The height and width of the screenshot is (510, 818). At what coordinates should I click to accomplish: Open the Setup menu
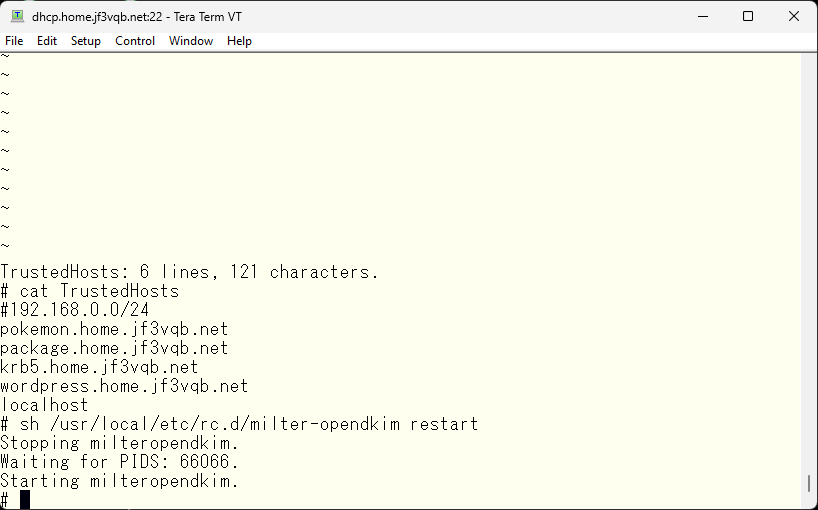point(86,41)
